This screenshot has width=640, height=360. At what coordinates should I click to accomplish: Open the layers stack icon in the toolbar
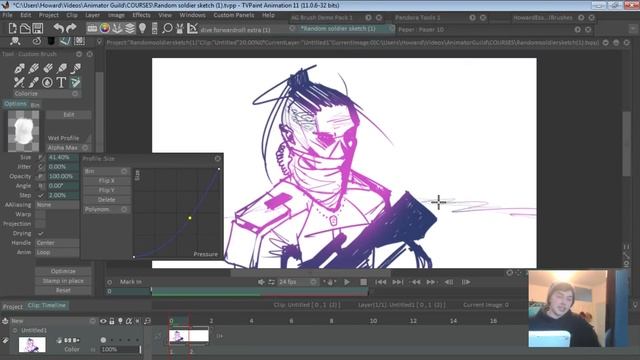click(130, 28)
